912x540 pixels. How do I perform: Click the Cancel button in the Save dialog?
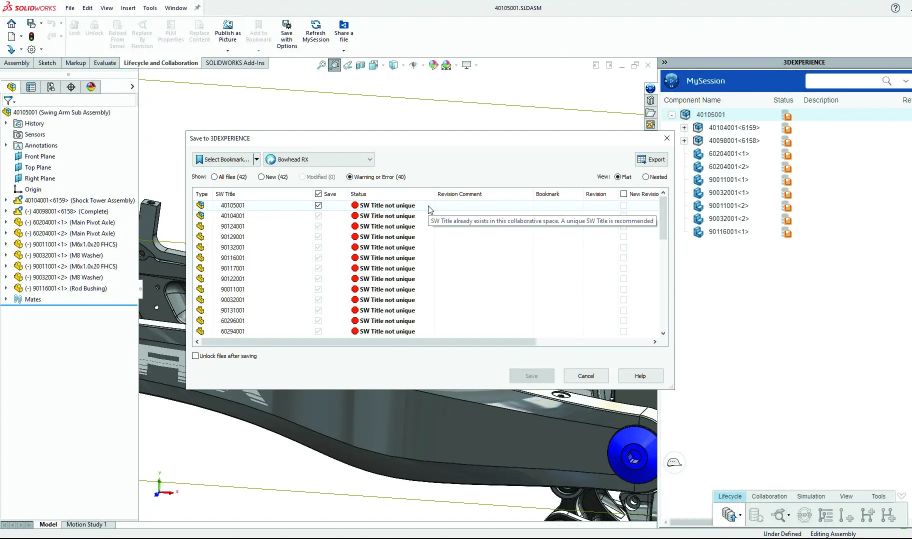point(586,376)
